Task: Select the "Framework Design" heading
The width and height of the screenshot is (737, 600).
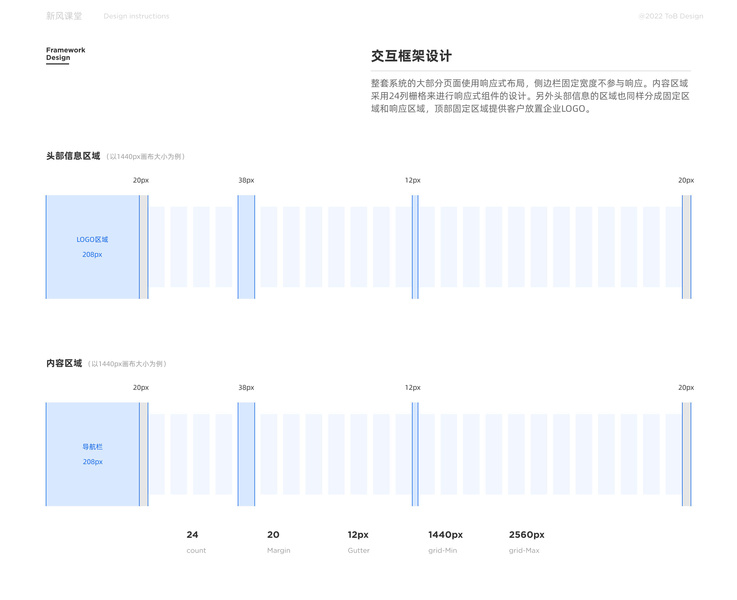Action: click(66, 54)
